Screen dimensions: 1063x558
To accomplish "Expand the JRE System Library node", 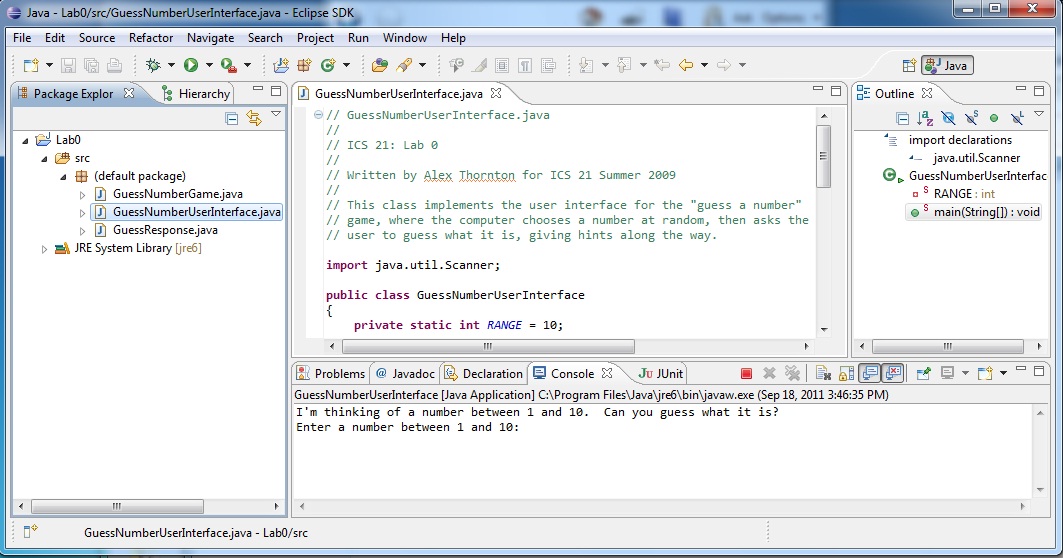I will 44,248.
